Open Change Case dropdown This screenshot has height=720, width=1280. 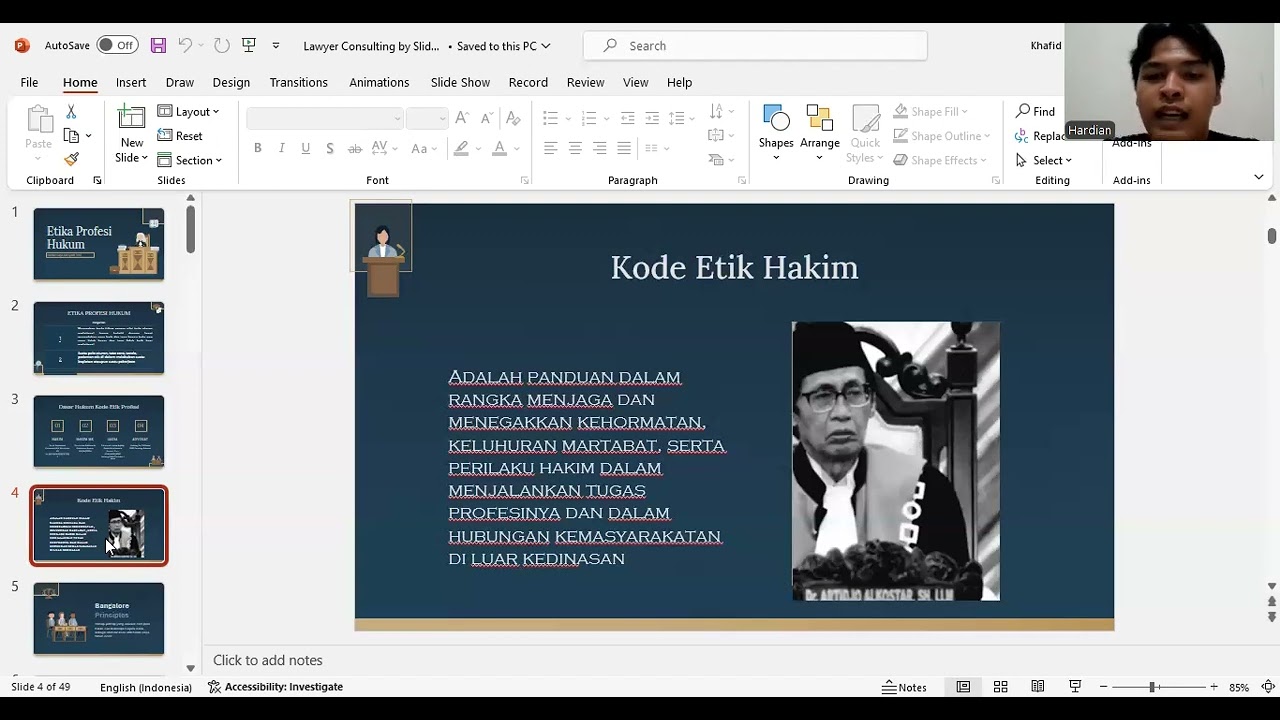[424, 148]
